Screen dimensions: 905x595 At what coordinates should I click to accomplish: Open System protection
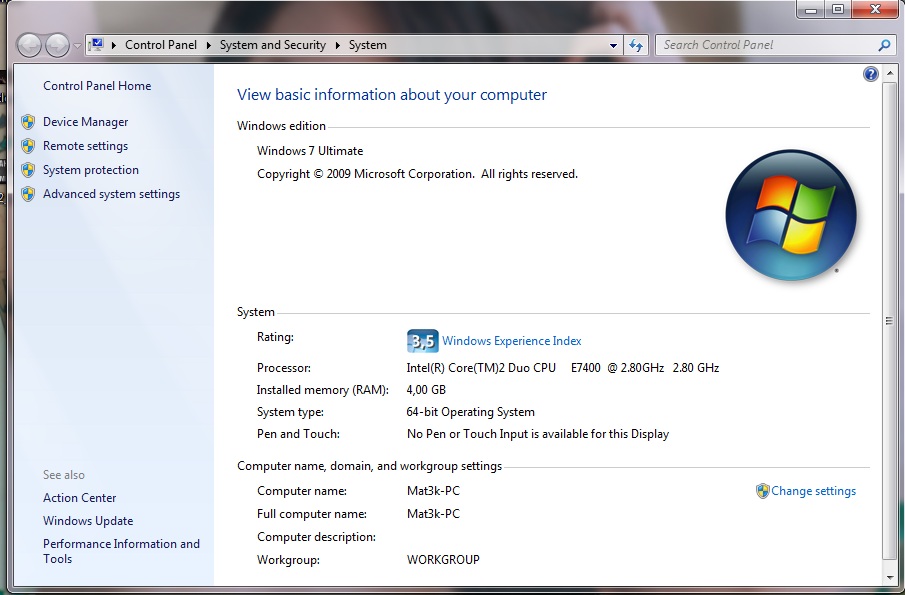tap(91, 170)
